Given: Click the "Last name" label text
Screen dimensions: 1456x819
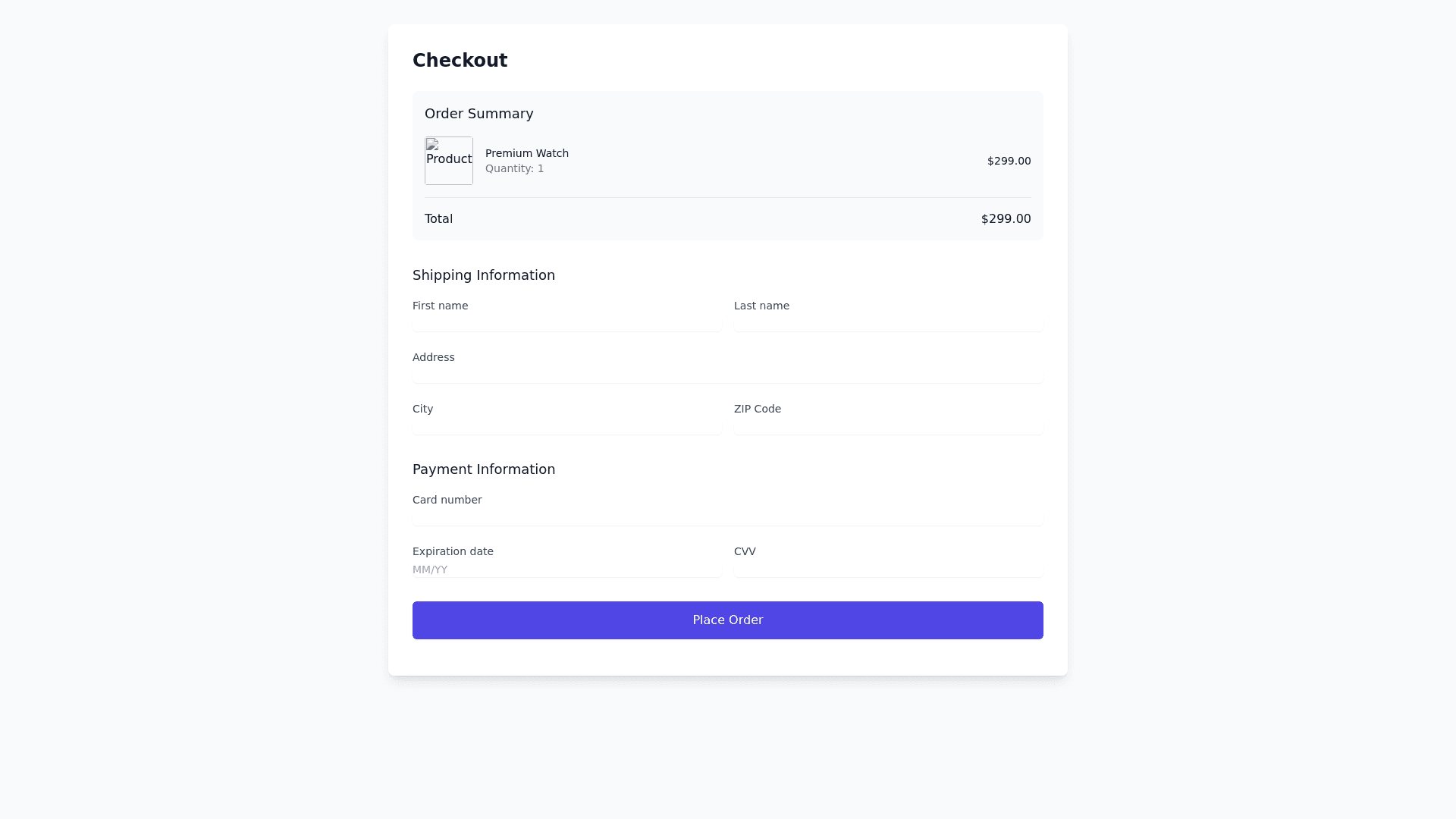Looking at the screenshot, I should 761,306.
